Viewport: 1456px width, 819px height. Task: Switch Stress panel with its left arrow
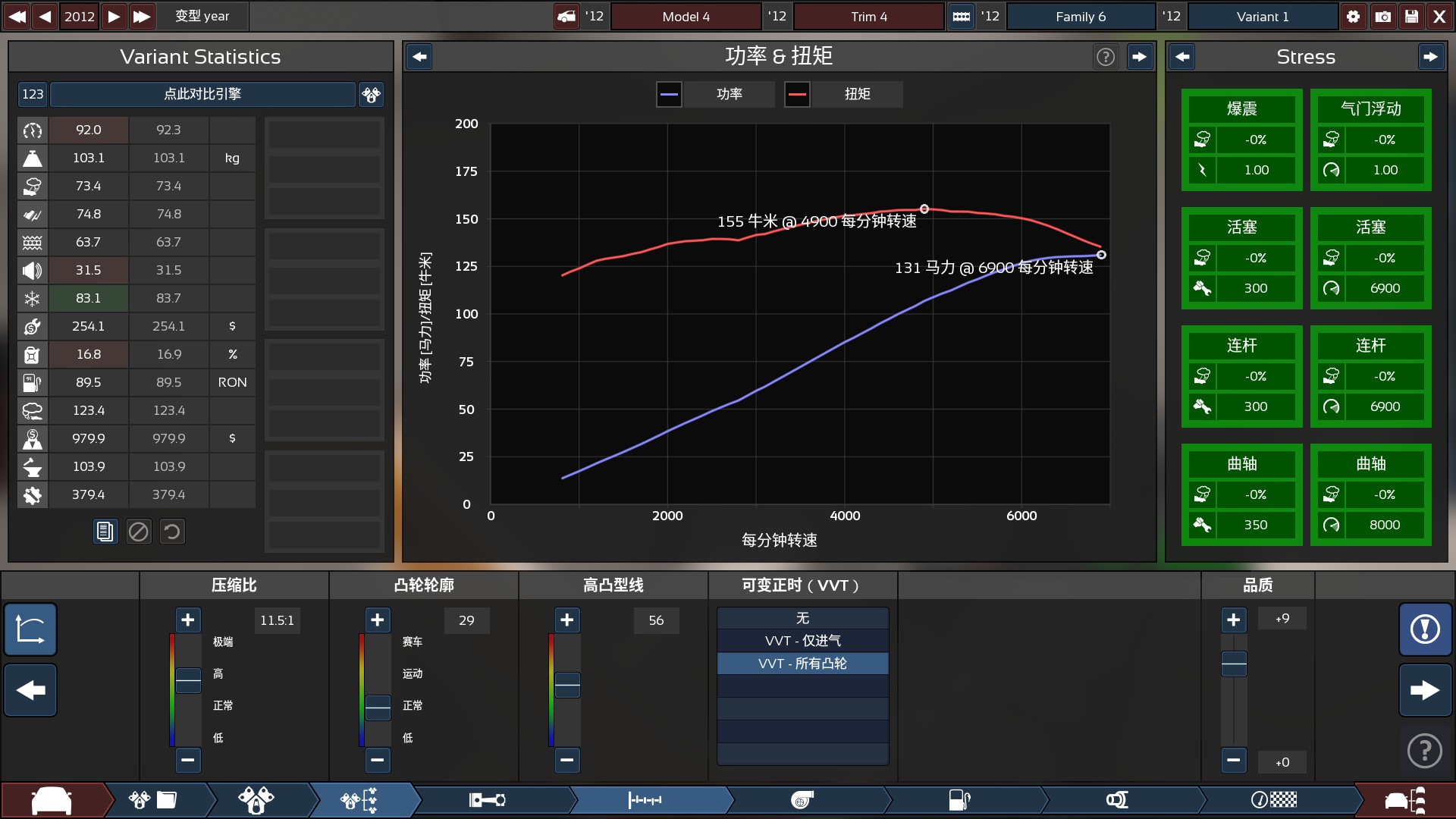1182,57
